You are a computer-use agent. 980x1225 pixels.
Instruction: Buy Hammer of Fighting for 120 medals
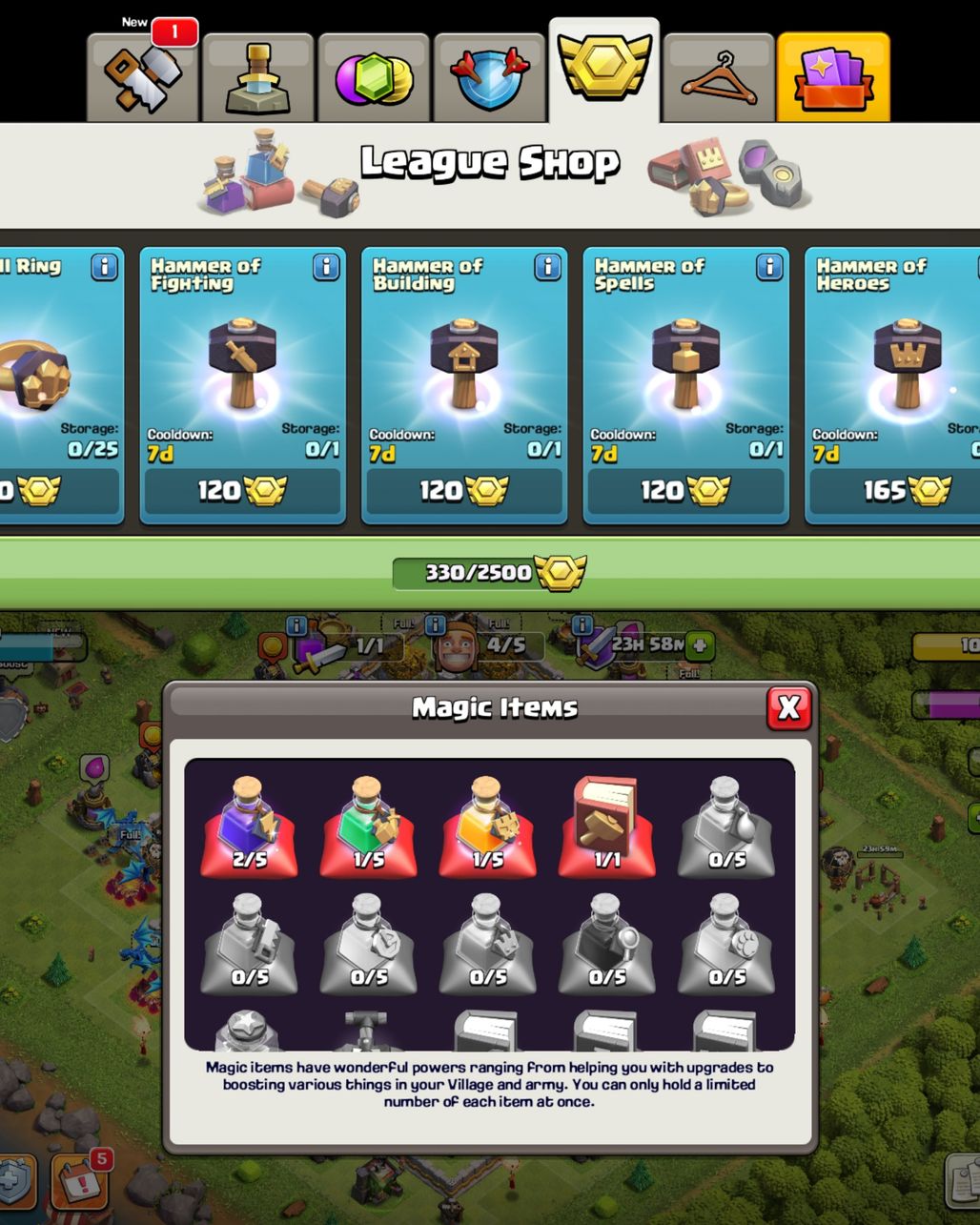click(242, 491)
